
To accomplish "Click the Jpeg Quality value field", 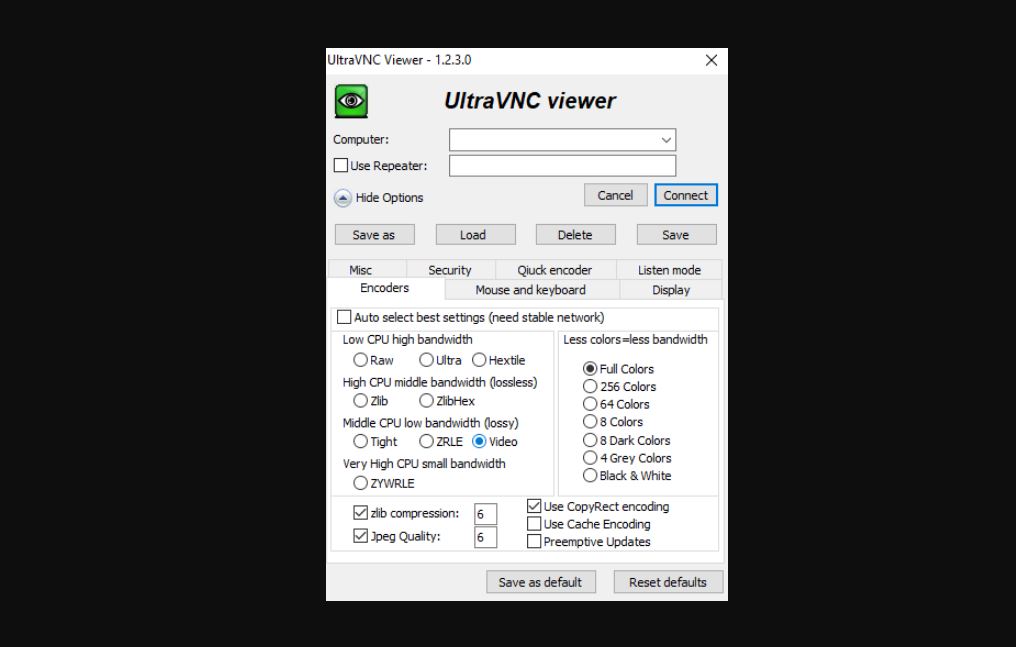I will (484, 537).
